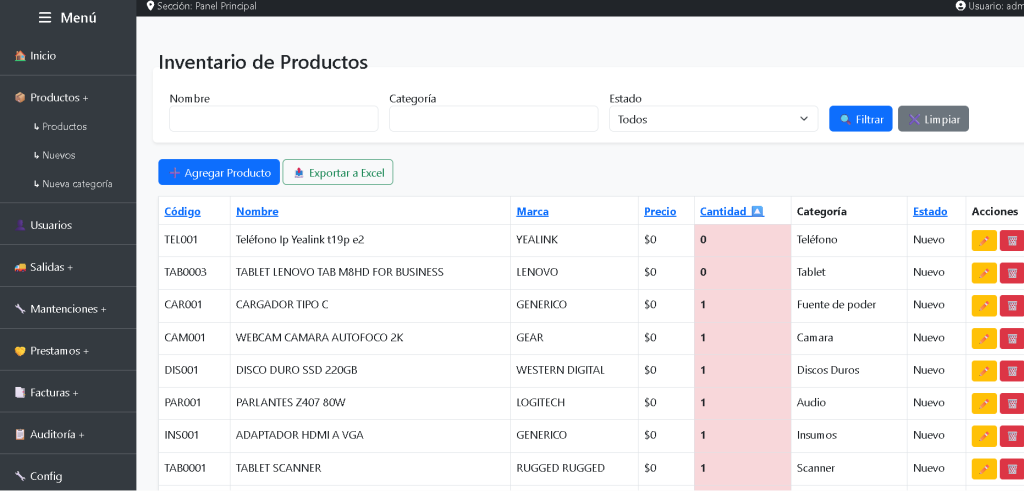Click the Filtrar button

click(x=861, y=119)
